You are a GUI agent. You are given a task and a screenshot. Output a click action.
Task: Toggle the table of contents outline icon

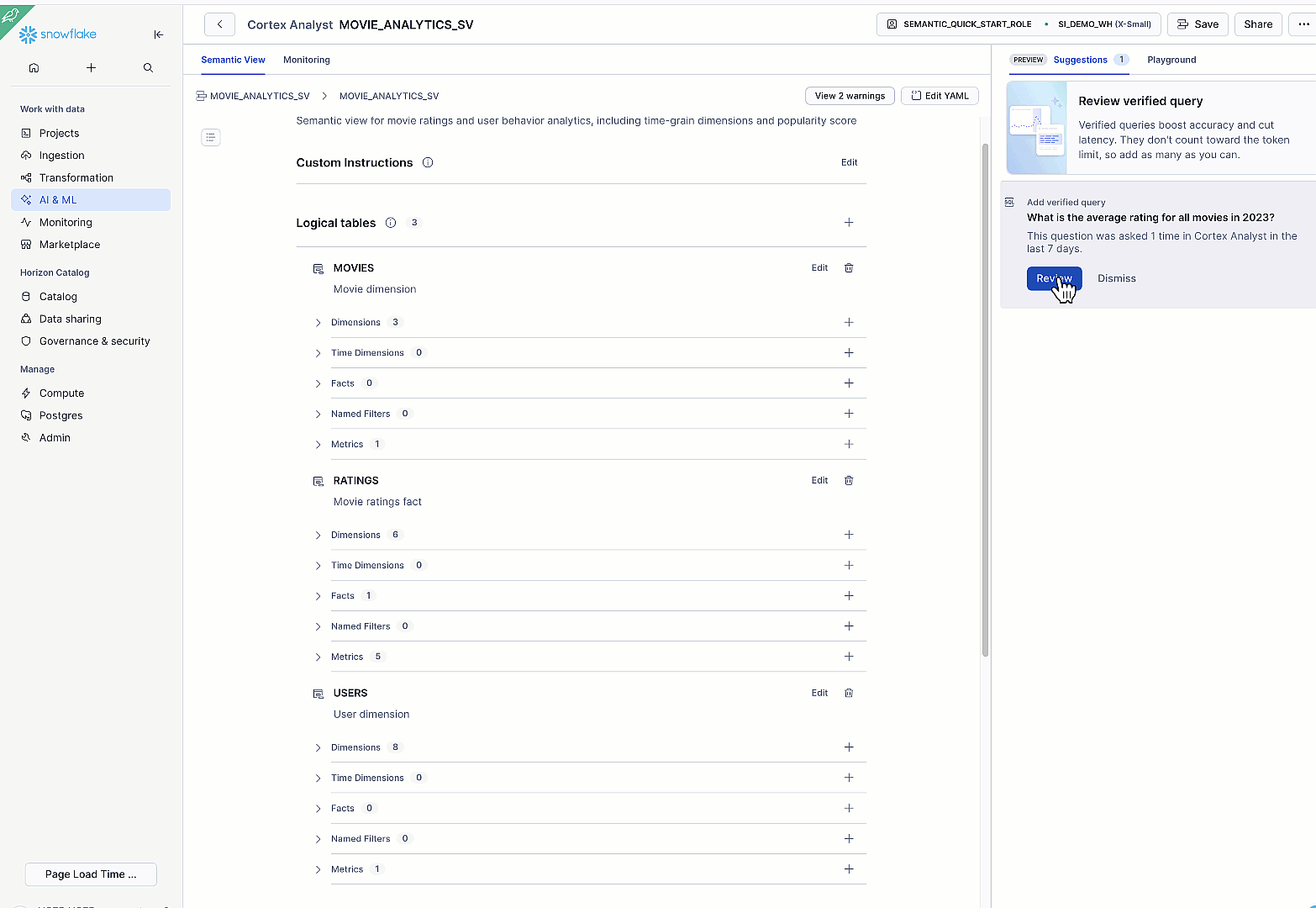[211, 137]
